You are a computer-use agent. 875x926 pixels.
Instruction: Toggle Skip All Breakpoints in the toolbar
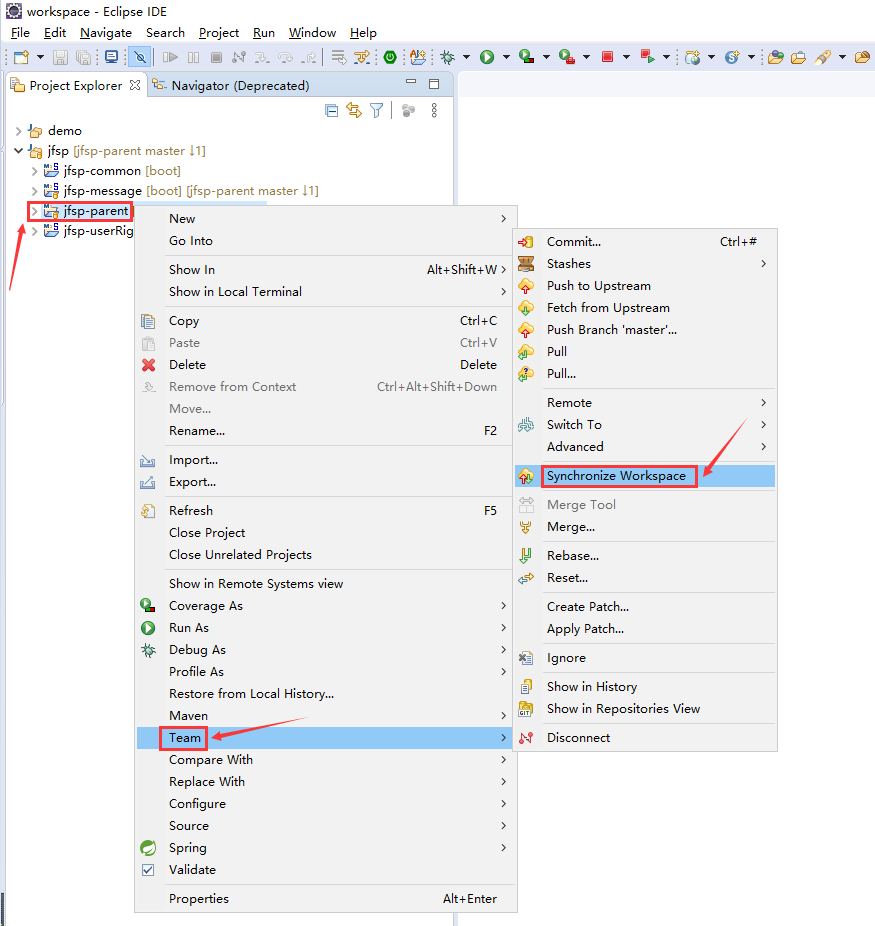(139, 57)
